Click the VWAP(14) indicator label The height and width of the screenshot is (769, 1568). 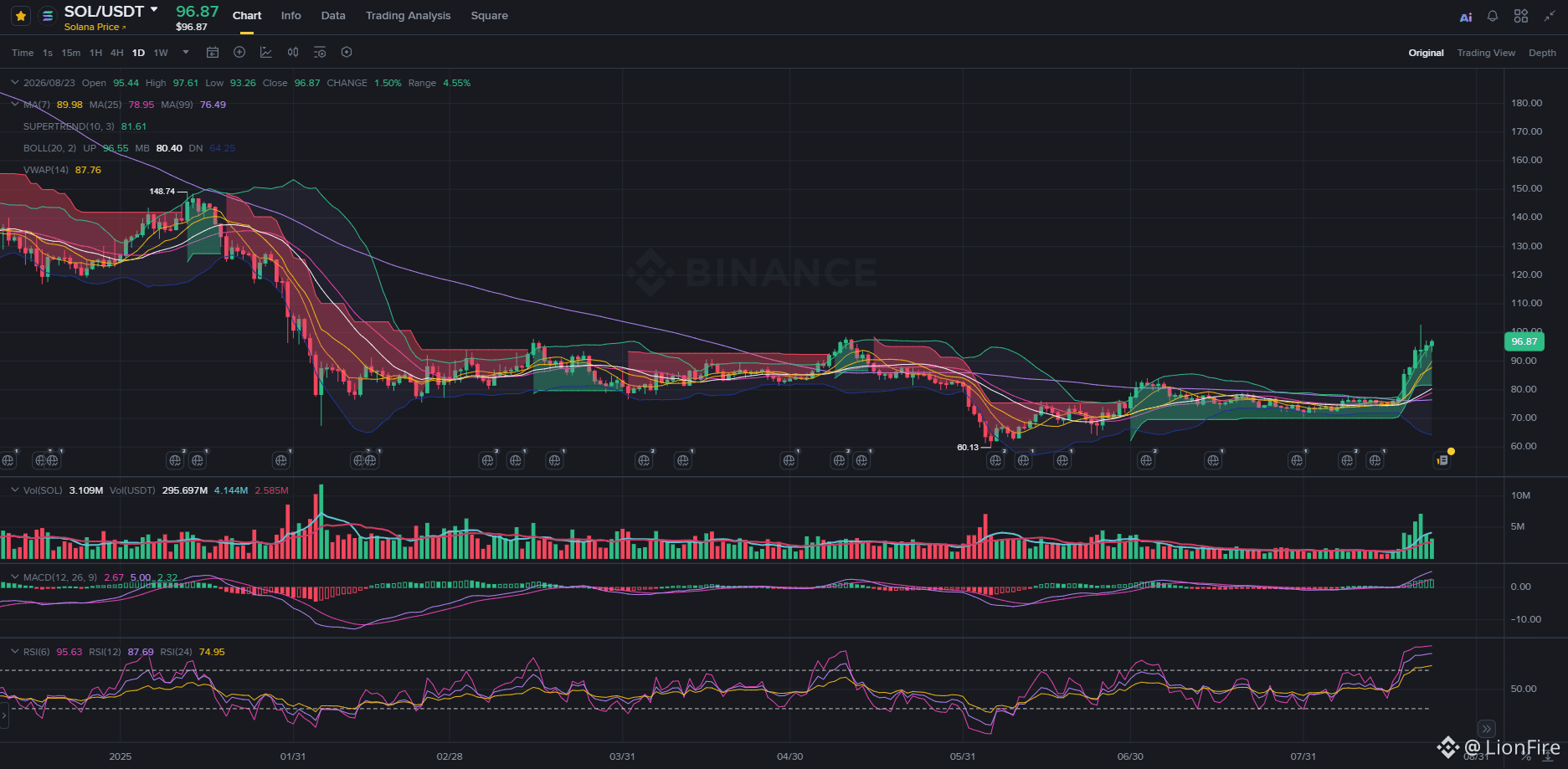pyautogui.click(x=46, y=170)
